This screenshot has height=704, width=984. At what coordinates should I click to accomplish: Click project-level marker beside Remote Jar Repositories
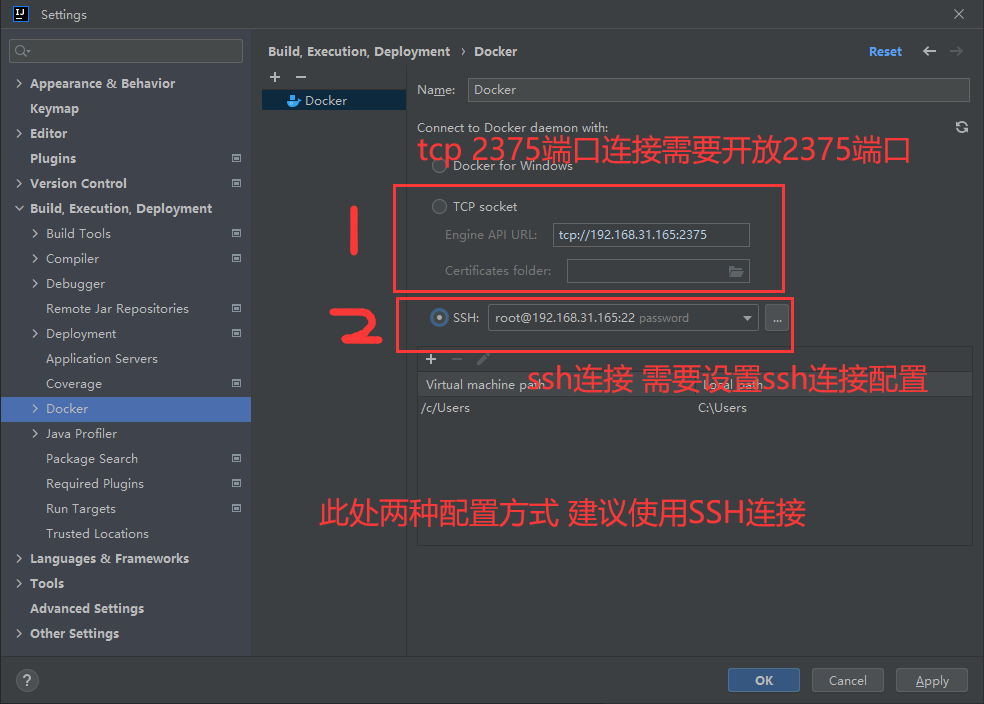pyautogui.click(x=237, y=308)
